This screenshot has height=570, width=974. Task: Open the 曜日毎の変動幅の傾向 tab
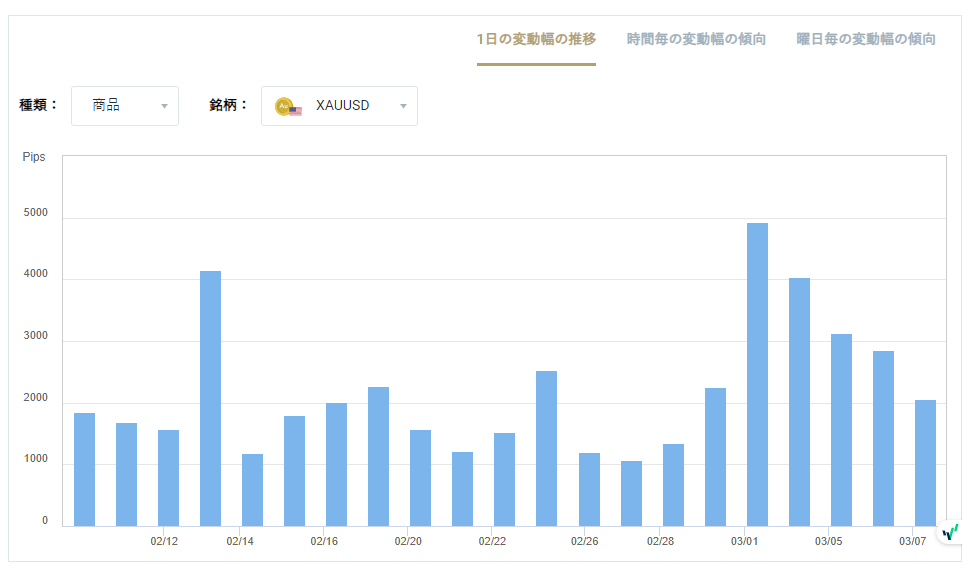pos(866,39)
